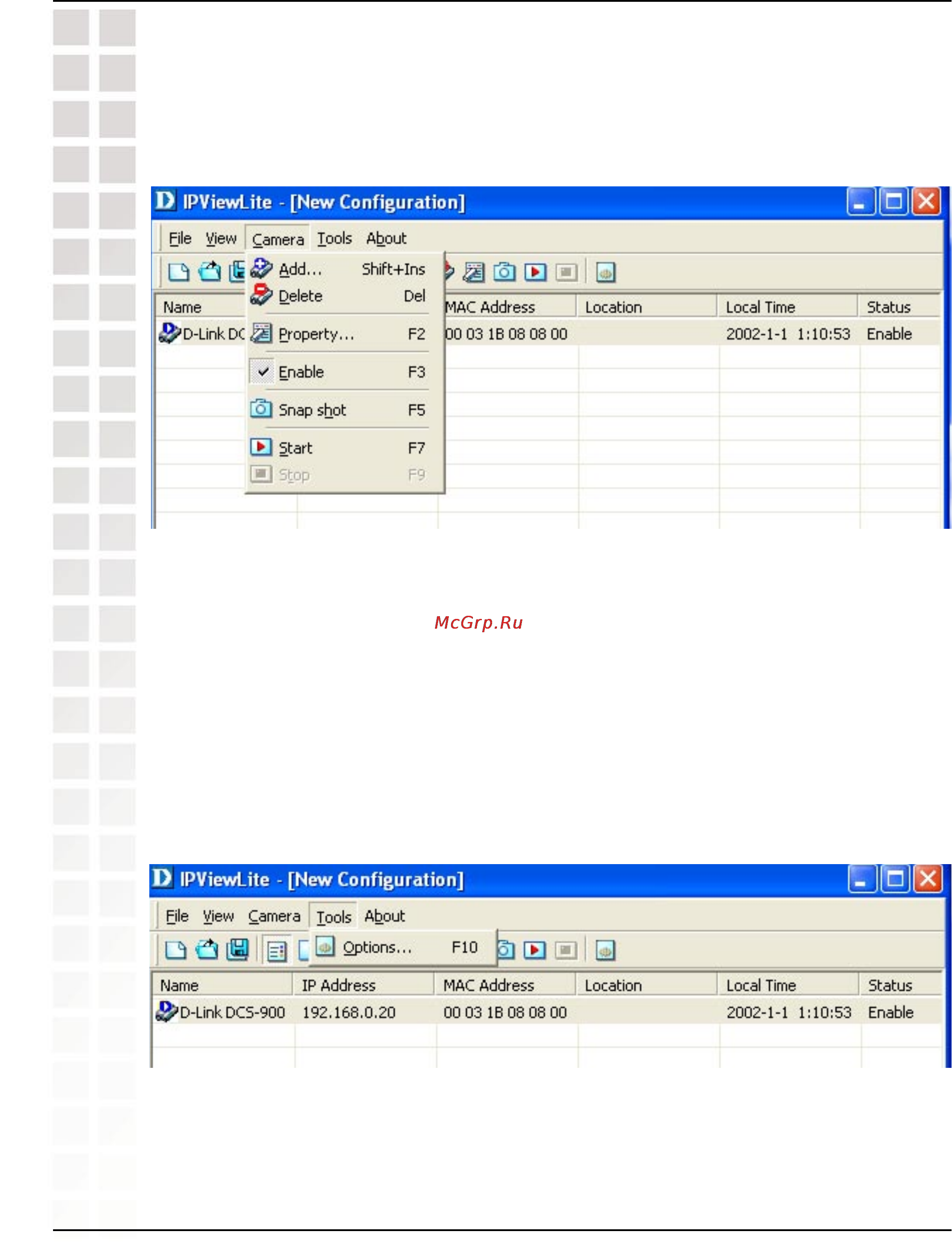Click Snapshot camera toolbar icon in upper window
952x1244 pixels.
click(x=505, y=272)
